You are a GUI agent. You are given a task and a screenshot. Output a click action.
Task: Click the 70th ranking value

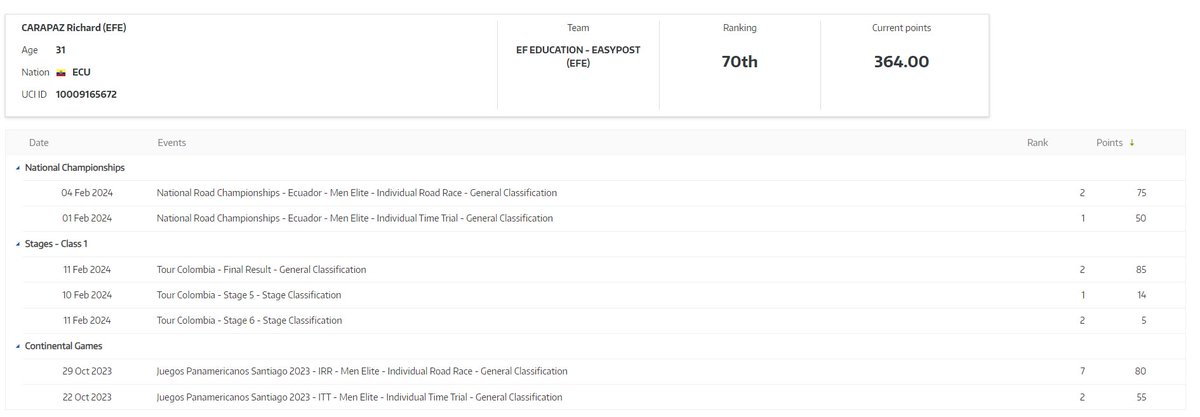tap(740, 62)
